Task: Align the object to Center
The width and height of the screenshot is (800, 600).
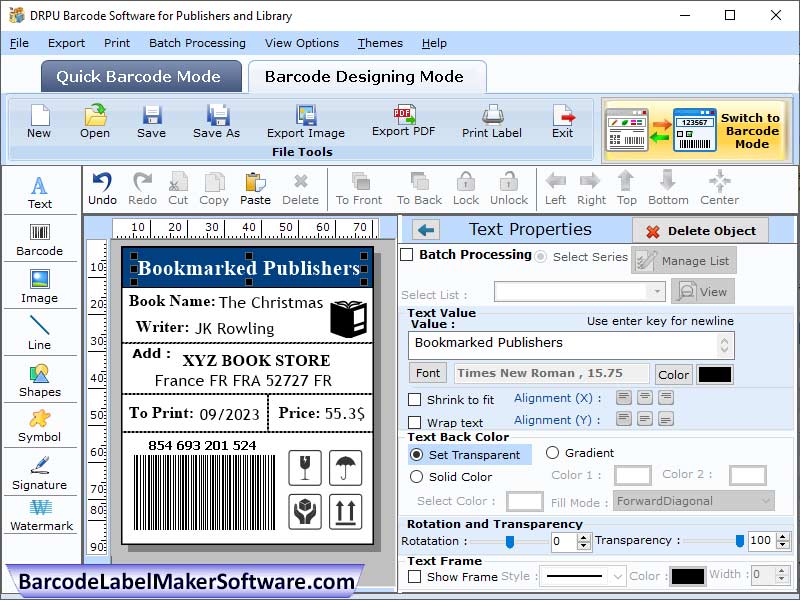Action: pyautogui.click(x=719, y=188)
